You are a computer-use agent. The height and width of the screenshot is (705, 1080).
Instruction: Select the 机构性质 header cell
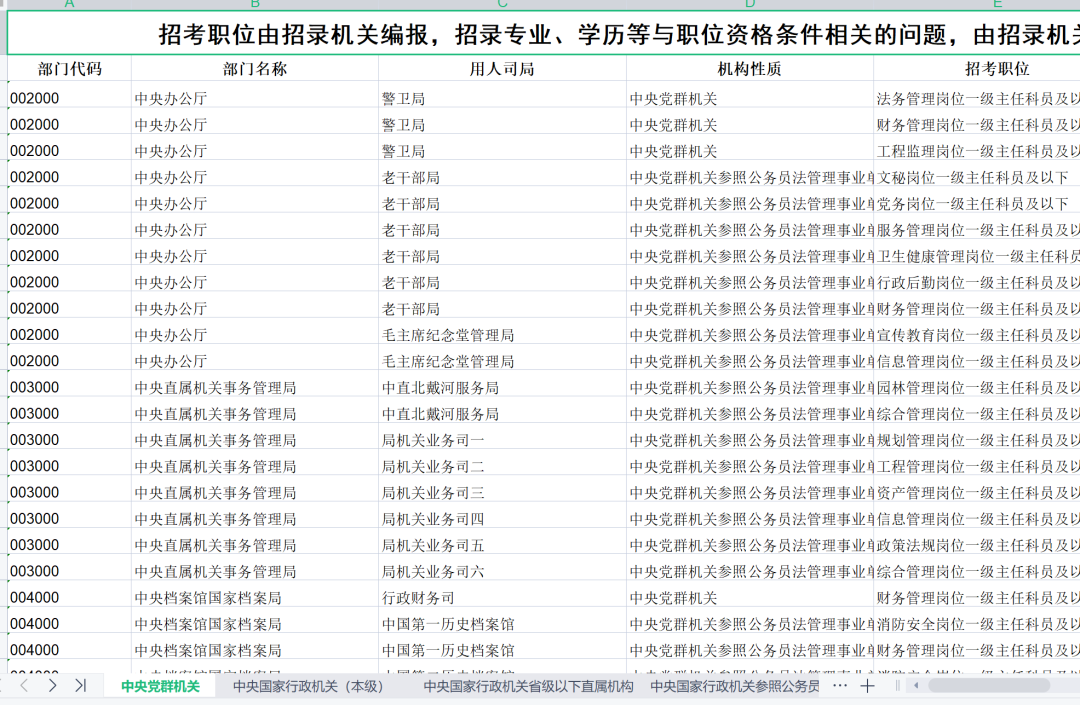(x=750, y=69)
